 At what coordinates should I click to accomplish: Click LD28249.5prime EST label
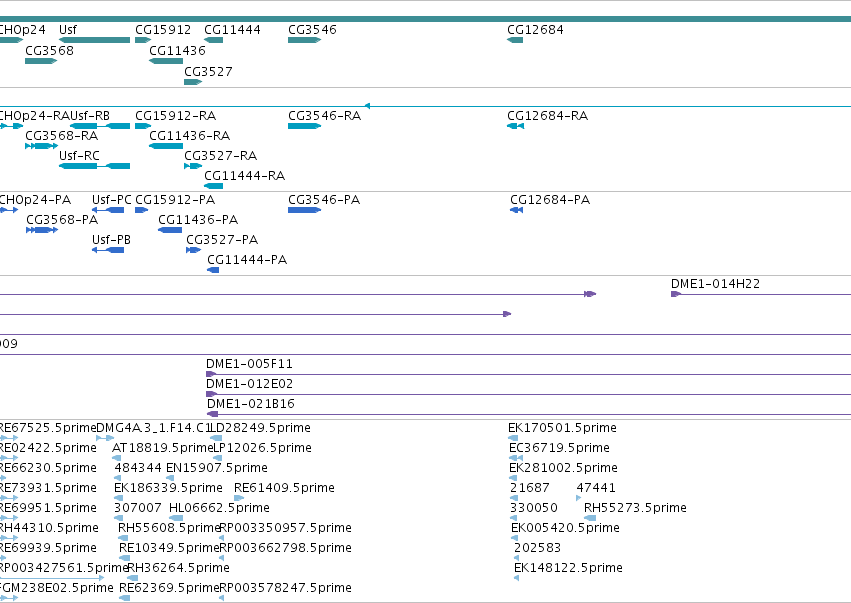tap(260, 428)
